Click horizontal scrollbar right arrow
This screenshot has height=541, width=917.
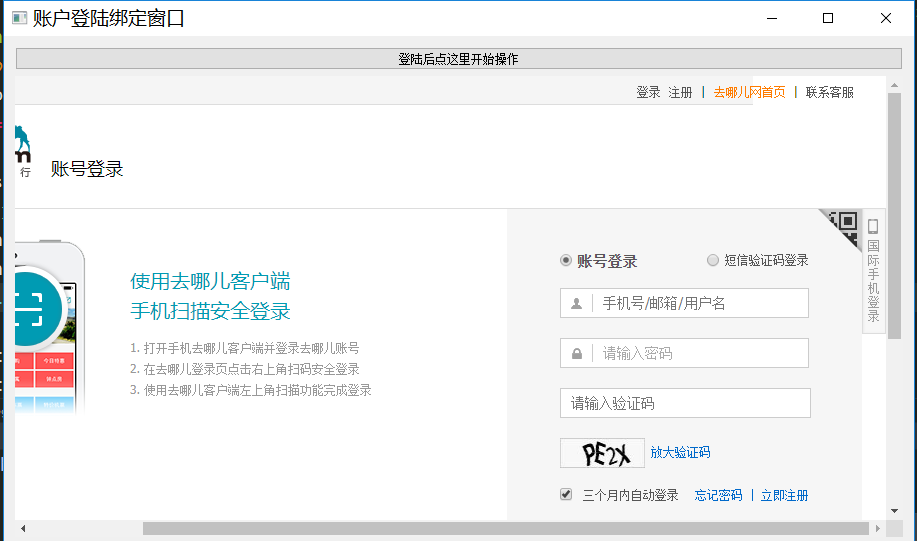coord(877,529)
